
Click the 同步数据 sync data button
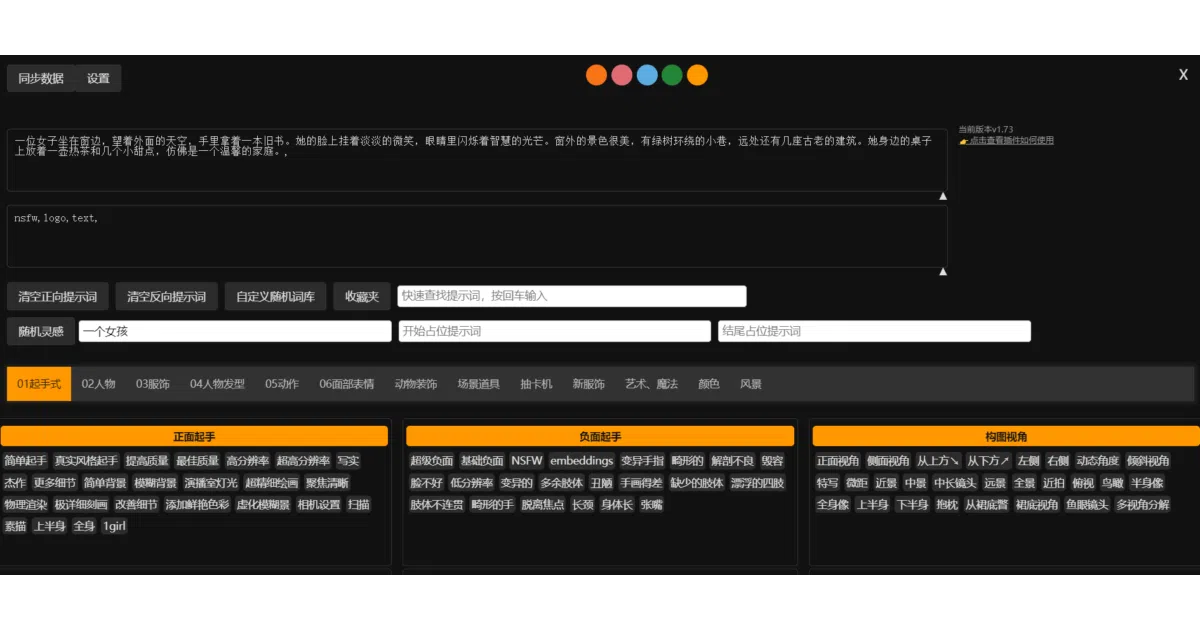(x=41, y=78)
